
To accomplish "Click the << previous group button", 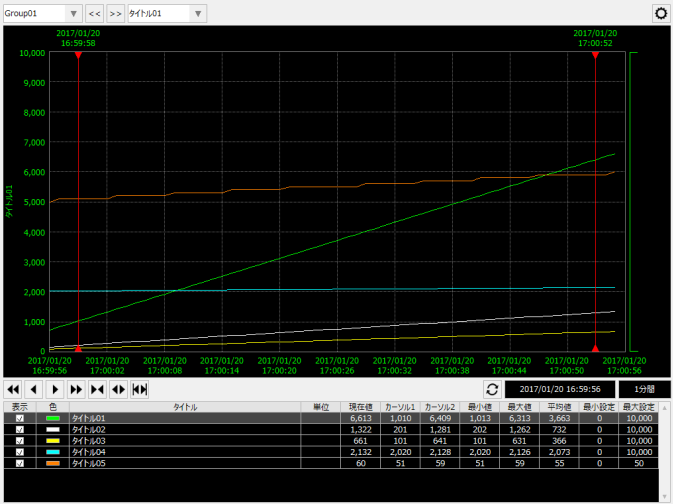I will [x=94, y=14].
